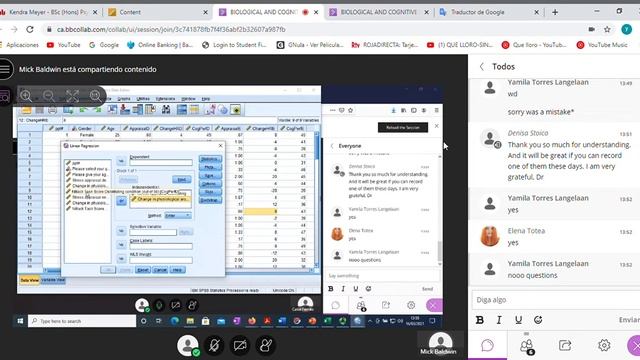The image size is (640, 360).
Task: Zoom out of the shared content
Action: (x=49, y=96)
